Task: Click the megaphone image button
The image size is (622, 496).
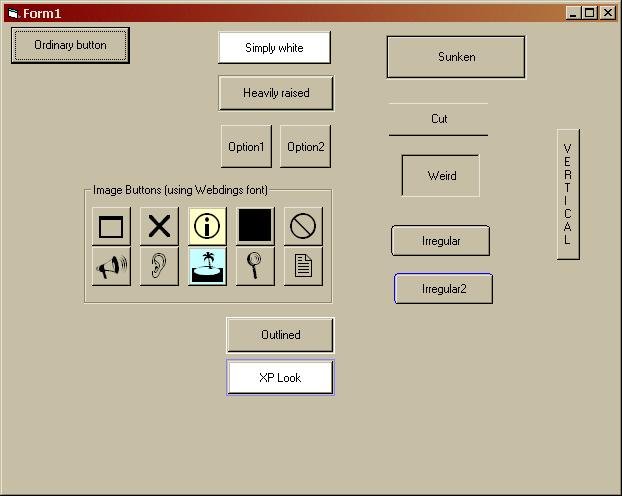Action: [x=111, y=266]
